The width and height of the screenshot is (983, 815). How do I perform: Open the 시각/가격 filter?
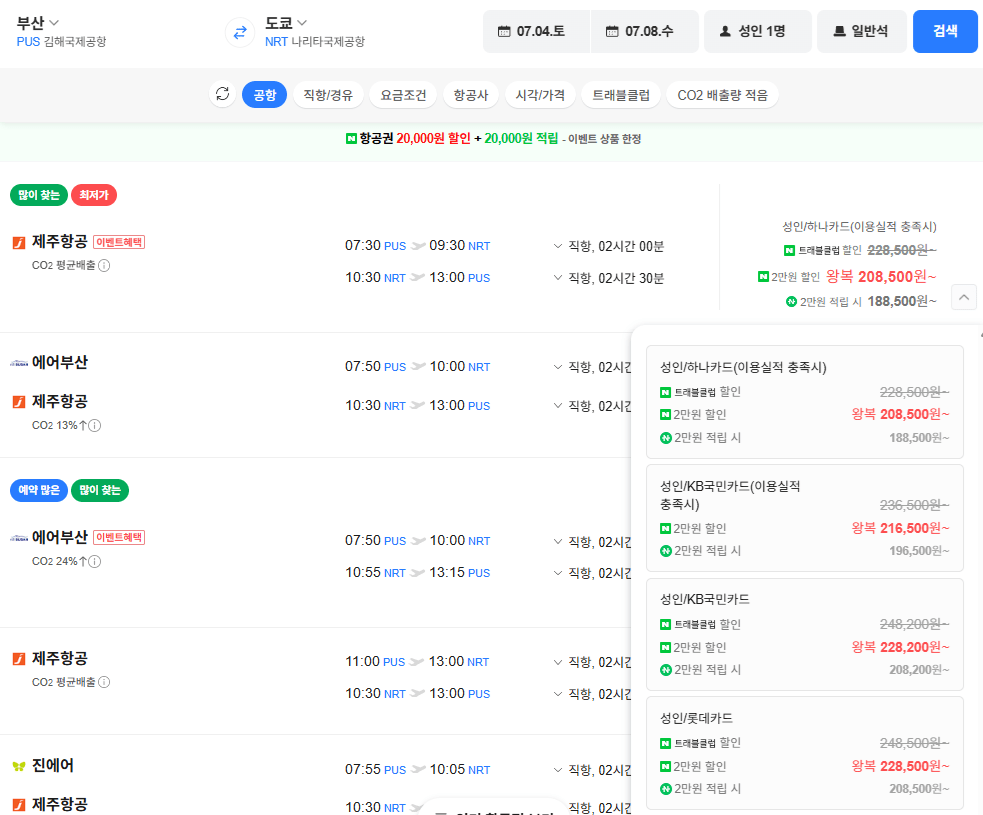click(x=540, y=95)
